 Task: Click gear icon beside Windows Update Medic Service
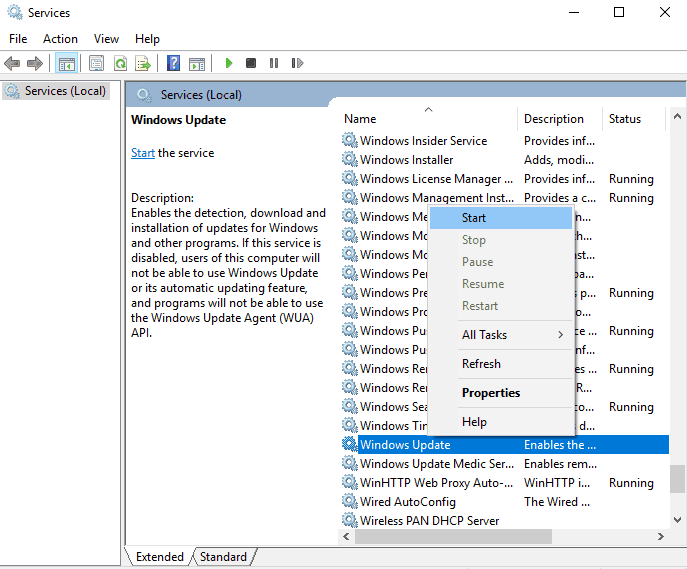350,463
